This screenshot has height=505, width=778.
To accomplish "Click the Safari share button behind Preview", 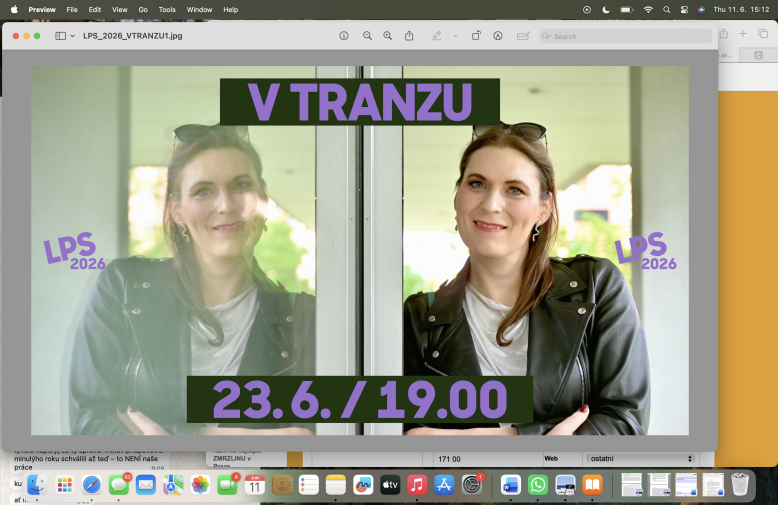I will 723,33.
